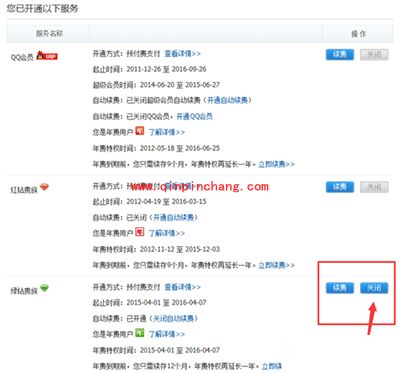The image size is (400, 373).
Task: Click the 操作 column header
Action: point(358,34)
